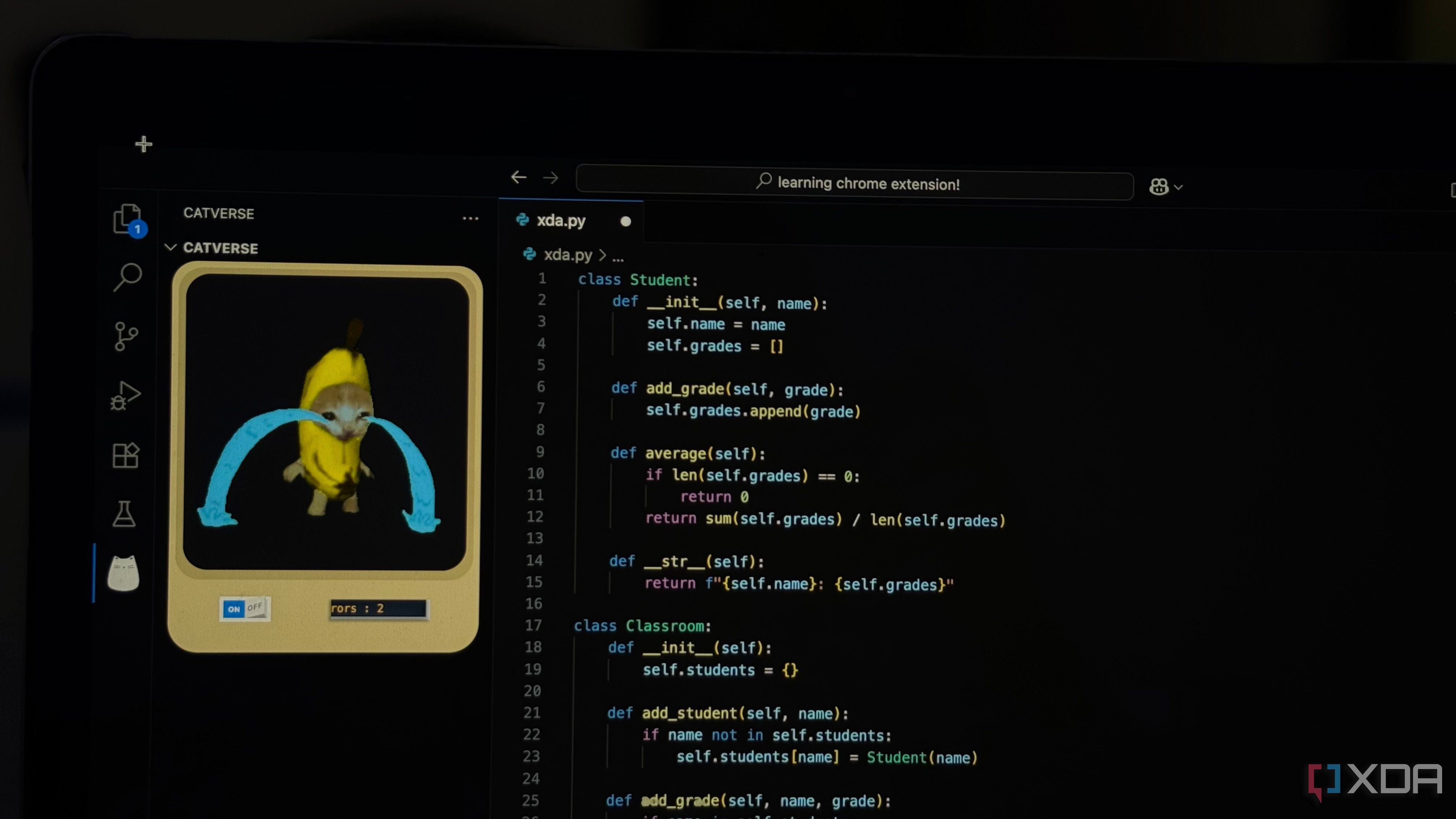
Task: Click the forward navigation arrow
Action: click(550, 179)
